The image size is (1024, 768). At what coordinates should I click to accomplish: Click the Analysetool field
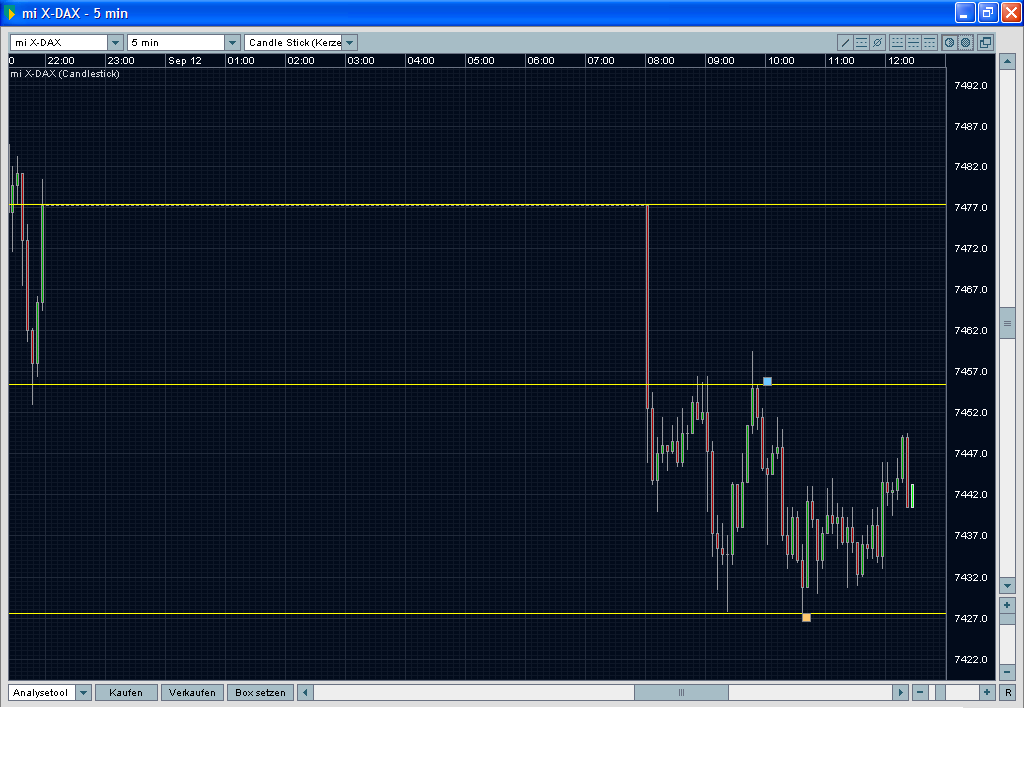42,693
